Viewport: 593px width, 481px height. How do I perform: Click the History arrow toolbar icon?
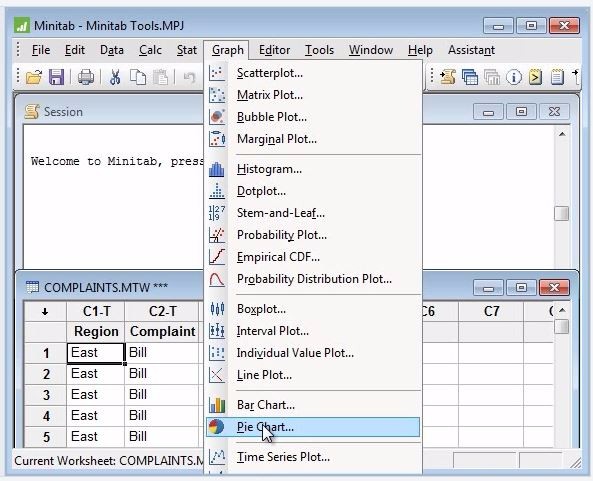pyautogui.click(x=535, y=77)
